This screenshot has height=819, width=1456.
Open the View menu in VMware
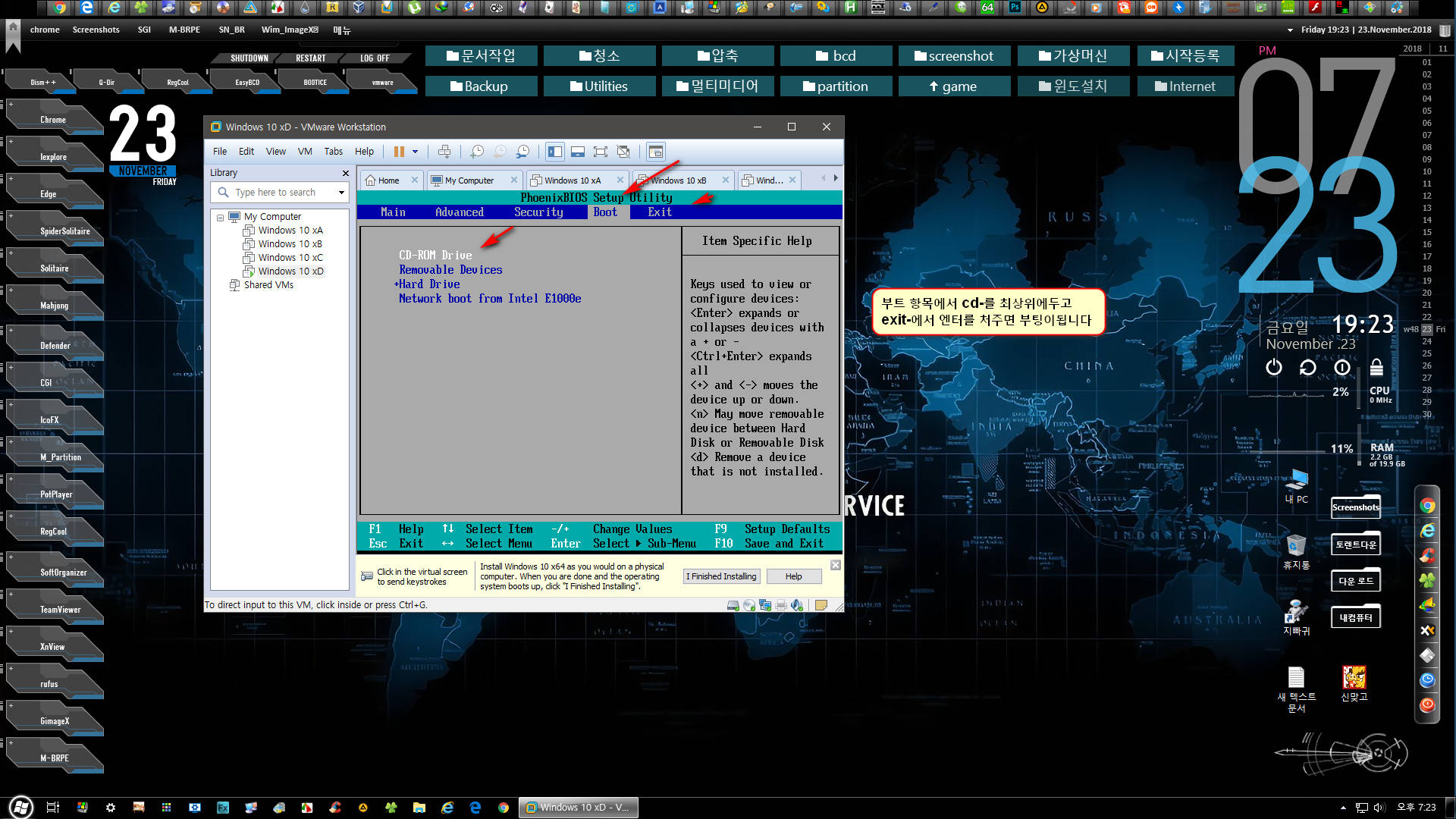coord(276,152)
